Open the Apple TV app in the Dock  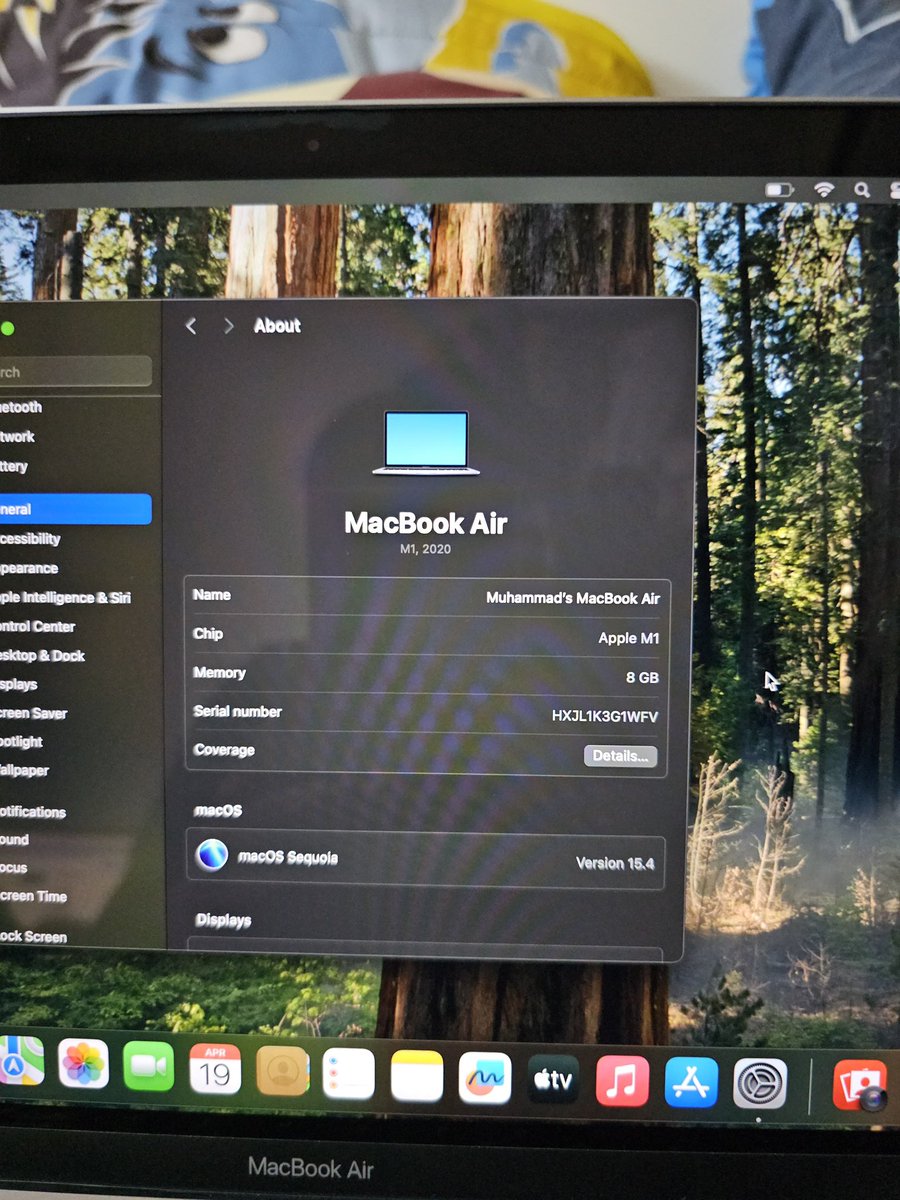[553, 1080]
